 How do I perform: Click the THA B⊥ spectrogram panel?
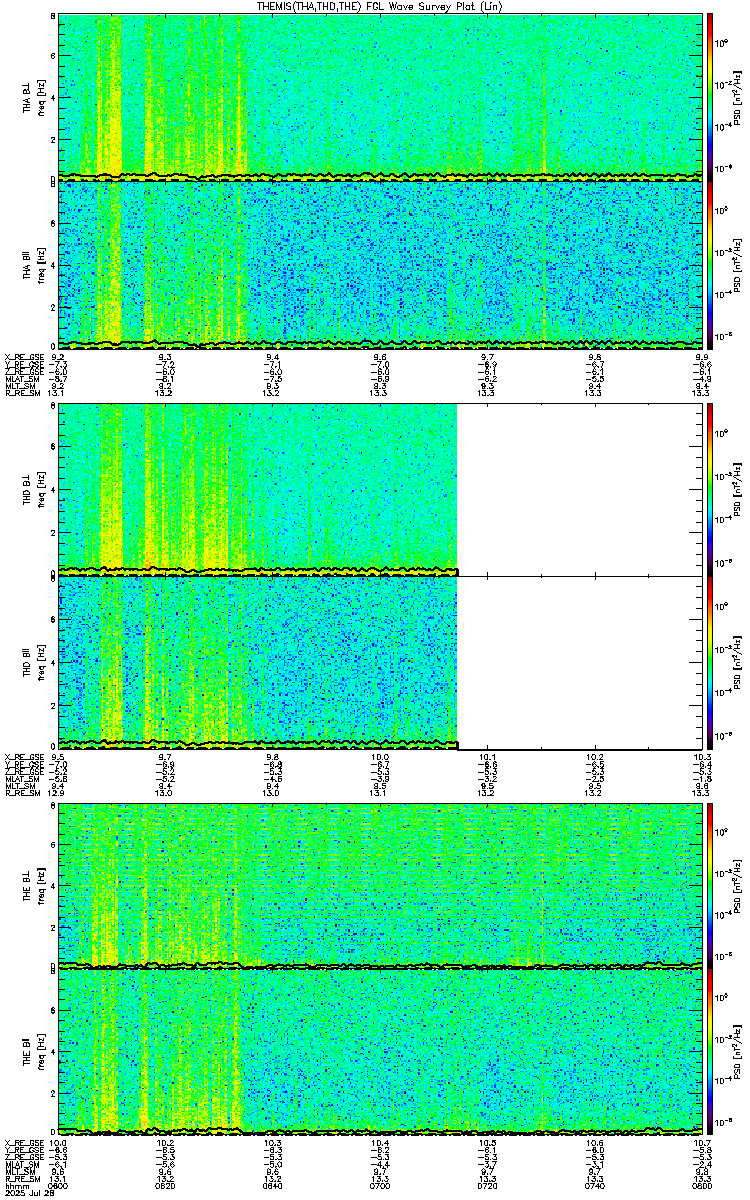click(381, 97)
